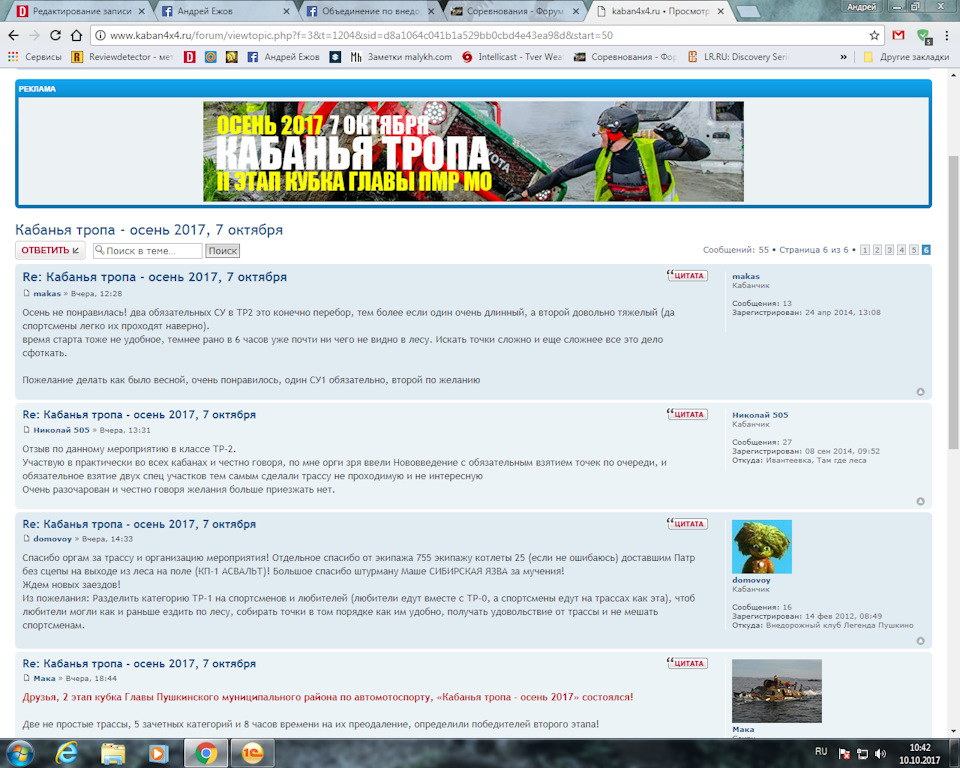
Task: Launch Internet Explorer from taskbar
Action: click(x=66, y=753)
